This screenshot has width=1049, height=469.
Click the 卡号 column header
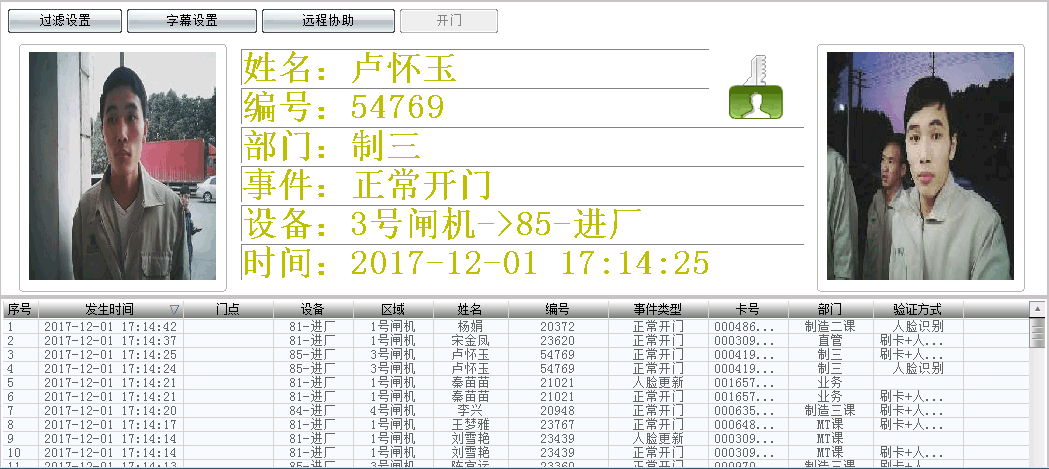click(747, 309)
